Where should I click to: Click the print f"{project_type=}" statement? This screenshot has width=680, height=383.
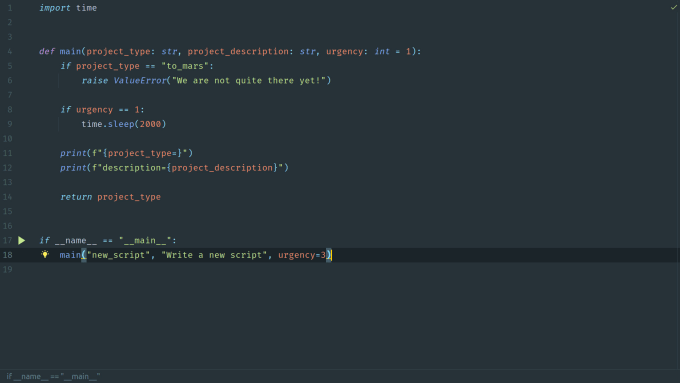tap(127, 153)
